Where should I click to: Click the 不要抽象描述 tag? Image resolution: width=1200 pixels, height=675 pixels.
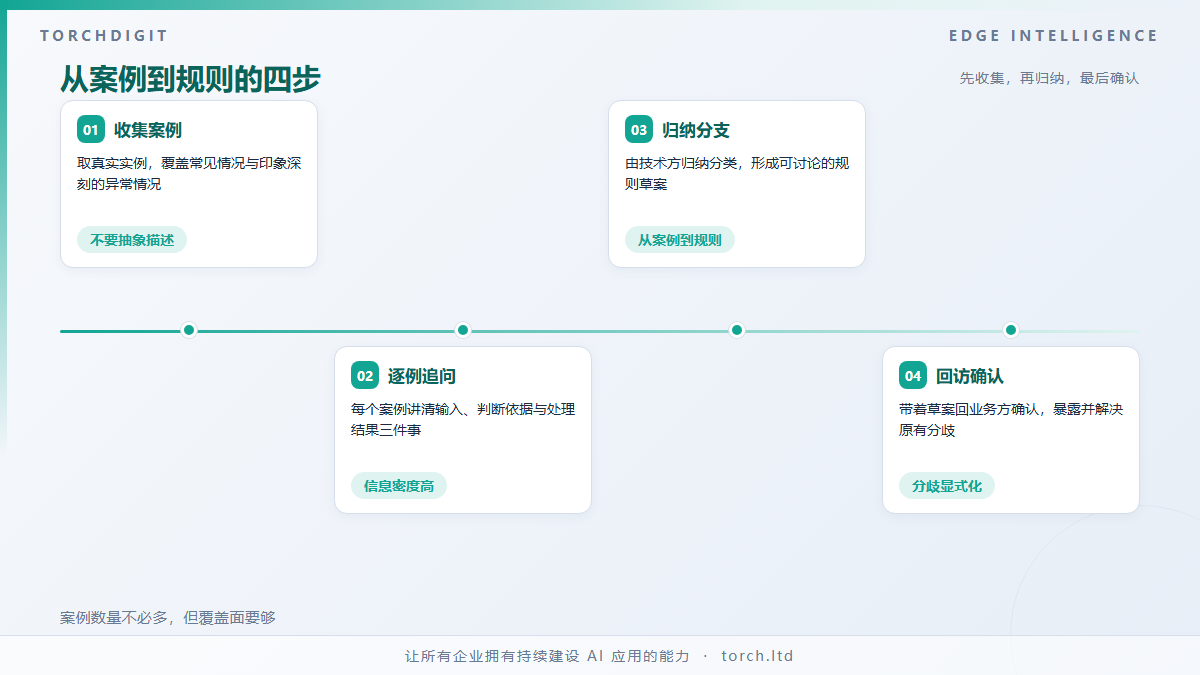coord(132,240)
